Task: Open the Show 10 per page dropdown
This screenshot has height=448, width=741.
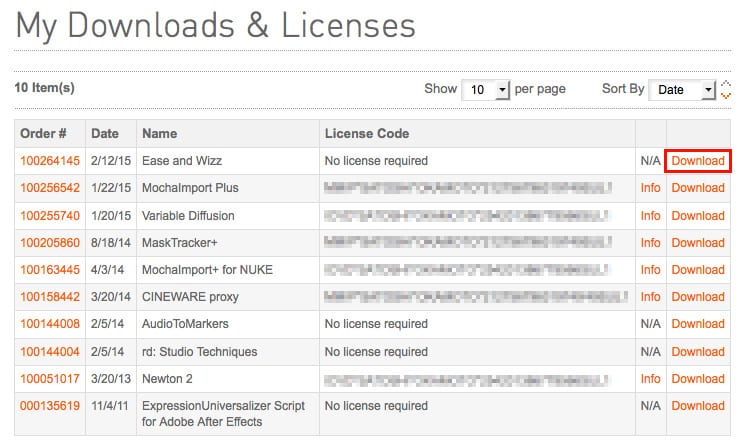Action: pos(485,89)
